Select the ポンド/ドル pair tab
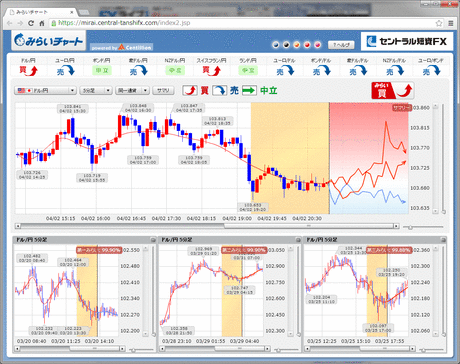Screen dimensions: 460x364 [x=321, y=66]
